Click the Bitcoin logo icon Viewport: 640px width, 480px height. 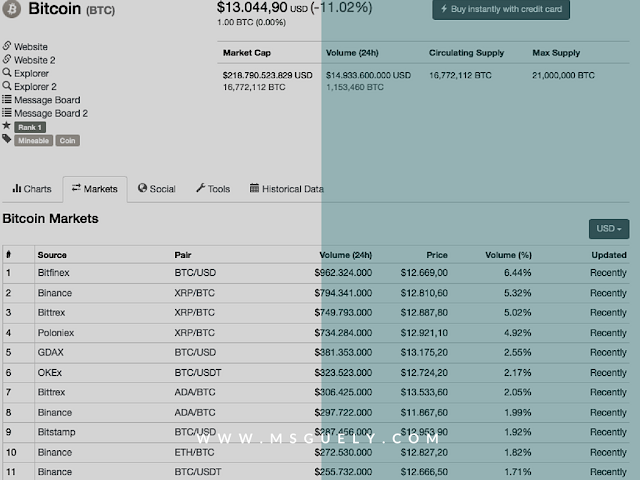[x=12, y=9]
